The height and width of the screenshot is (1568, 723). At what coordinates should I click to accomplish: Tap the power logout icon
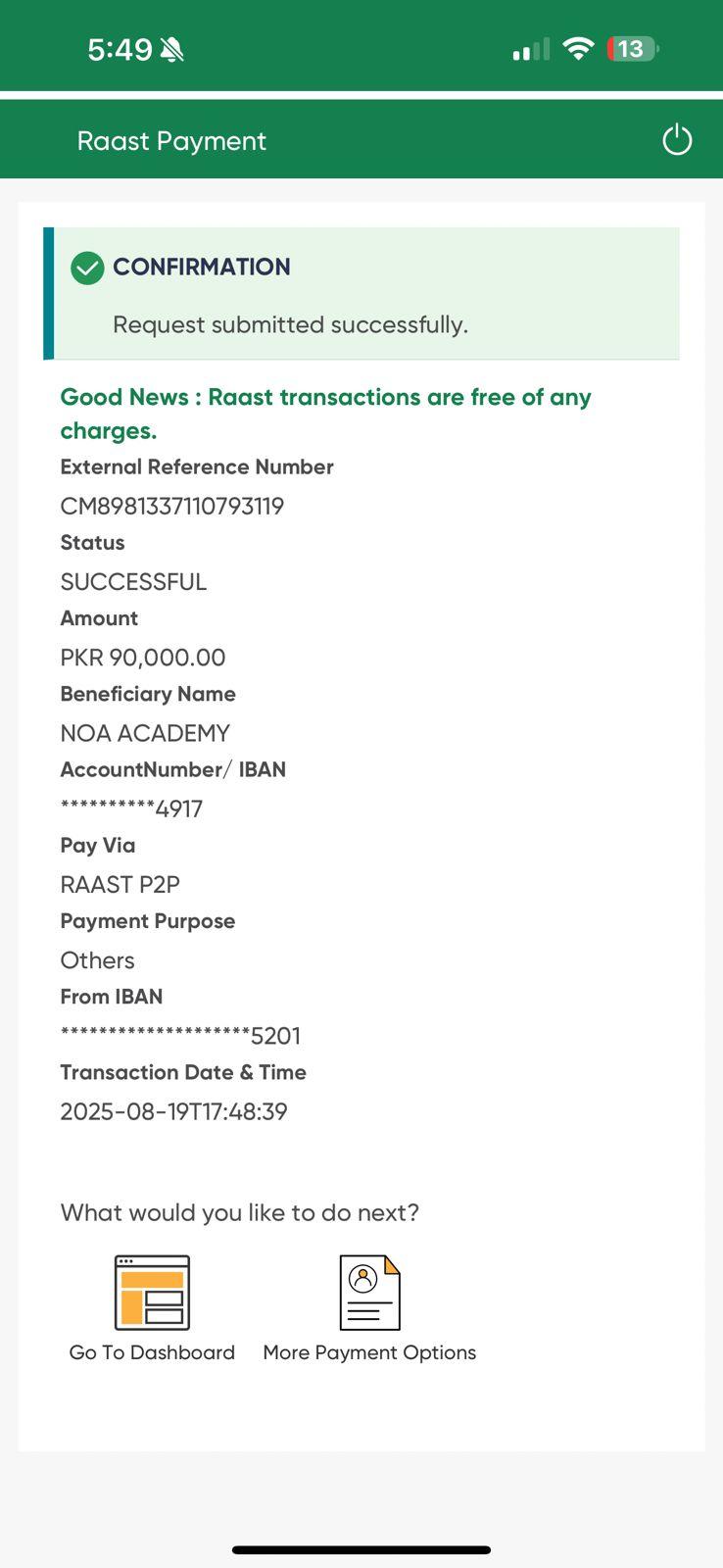pyautogui.click(x=677, y=140)
